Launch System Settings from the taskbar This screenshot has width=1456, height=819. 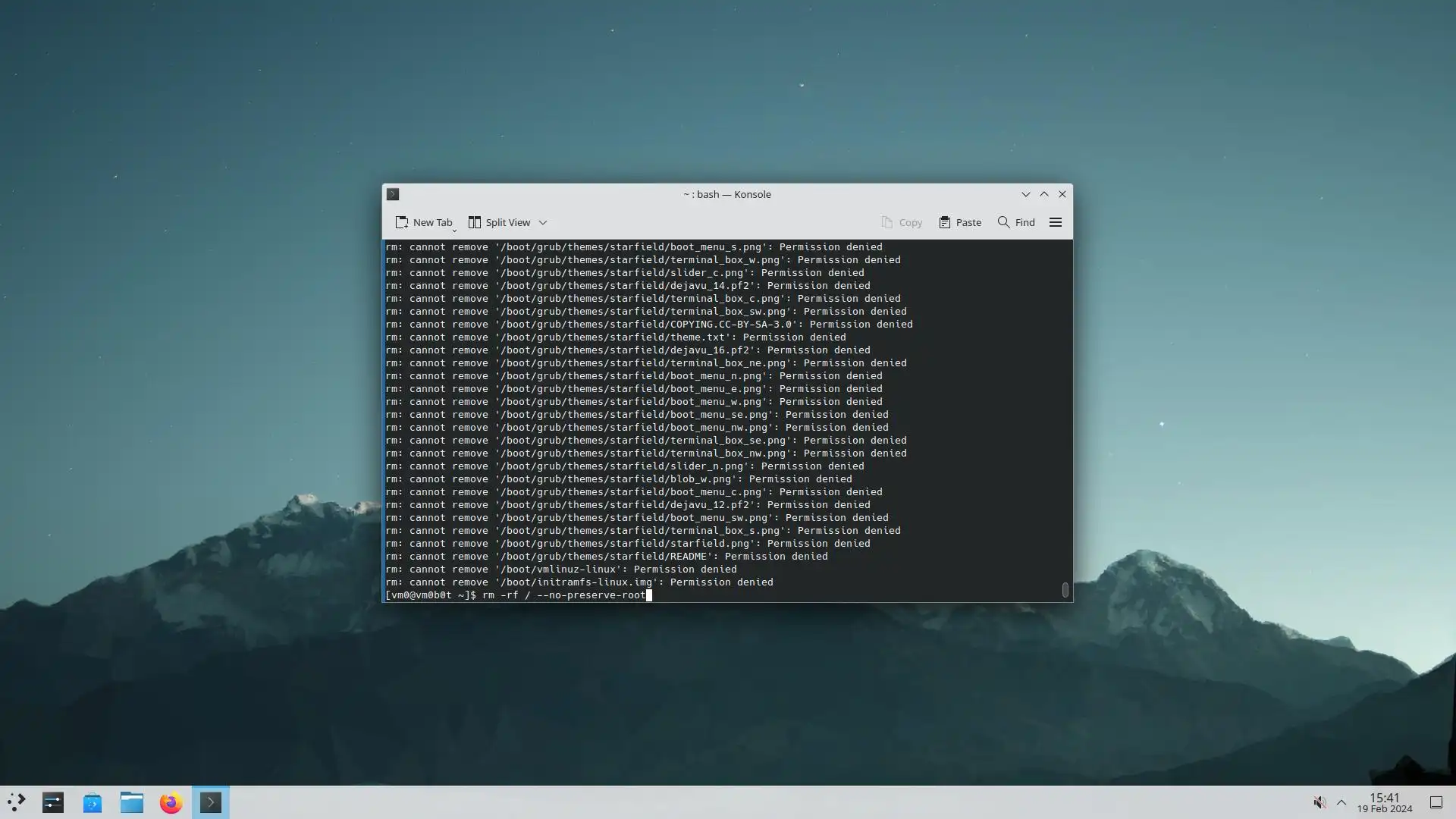tap(53, 802)
